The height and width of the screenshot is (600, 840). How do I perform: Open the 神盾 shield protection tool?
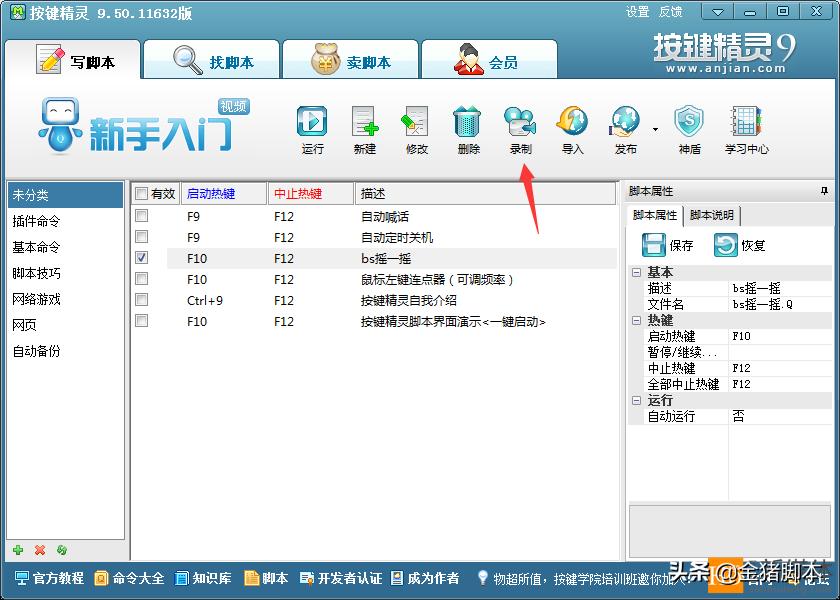coord(688,125)
